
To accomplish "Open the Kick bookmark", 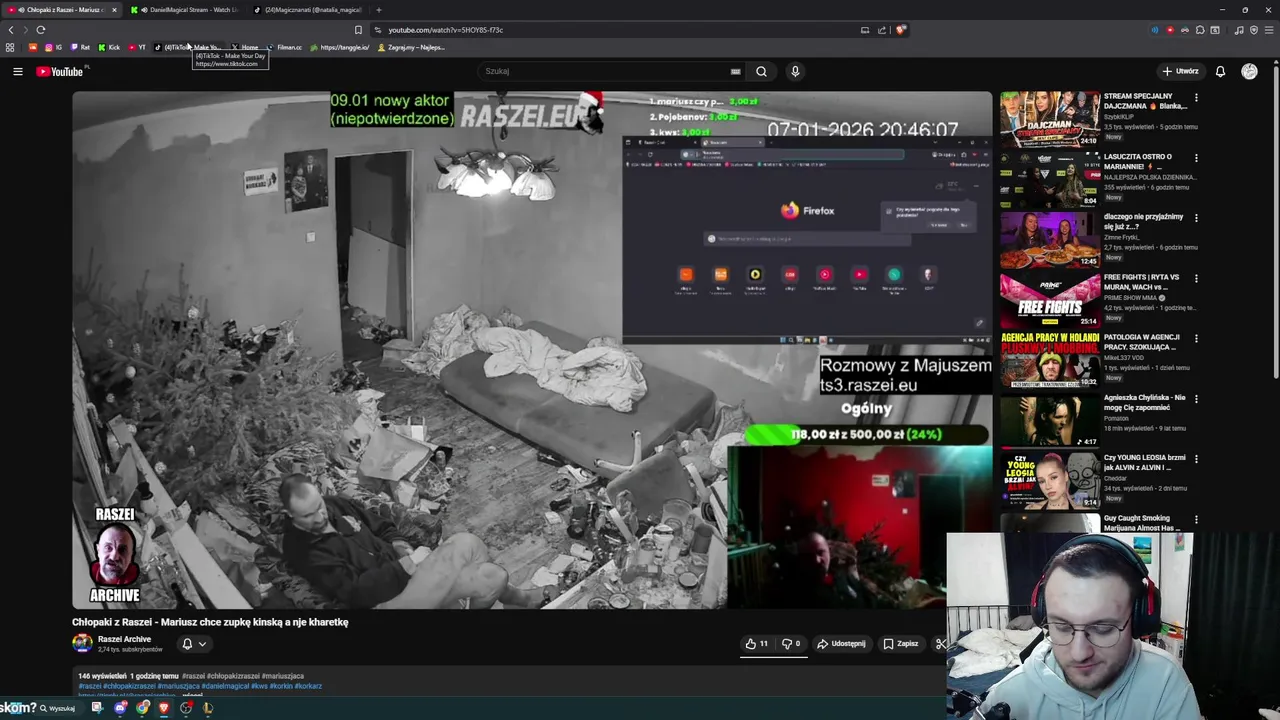I will [x=109, y=47].
